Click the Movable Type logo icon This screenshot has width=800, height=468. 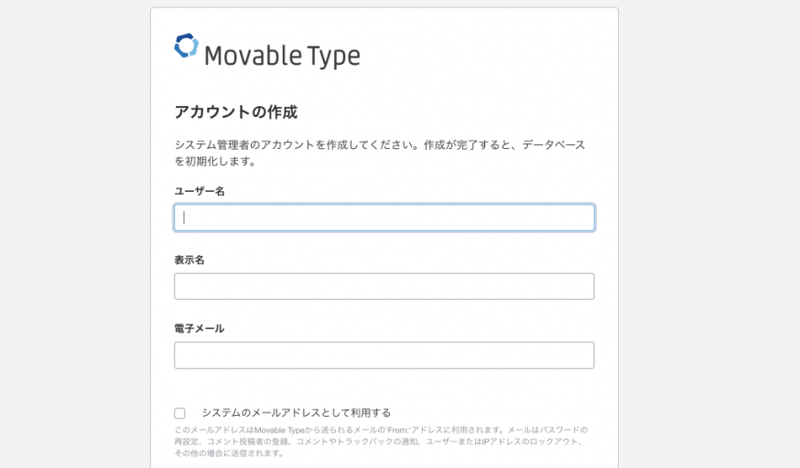(186, 47)
